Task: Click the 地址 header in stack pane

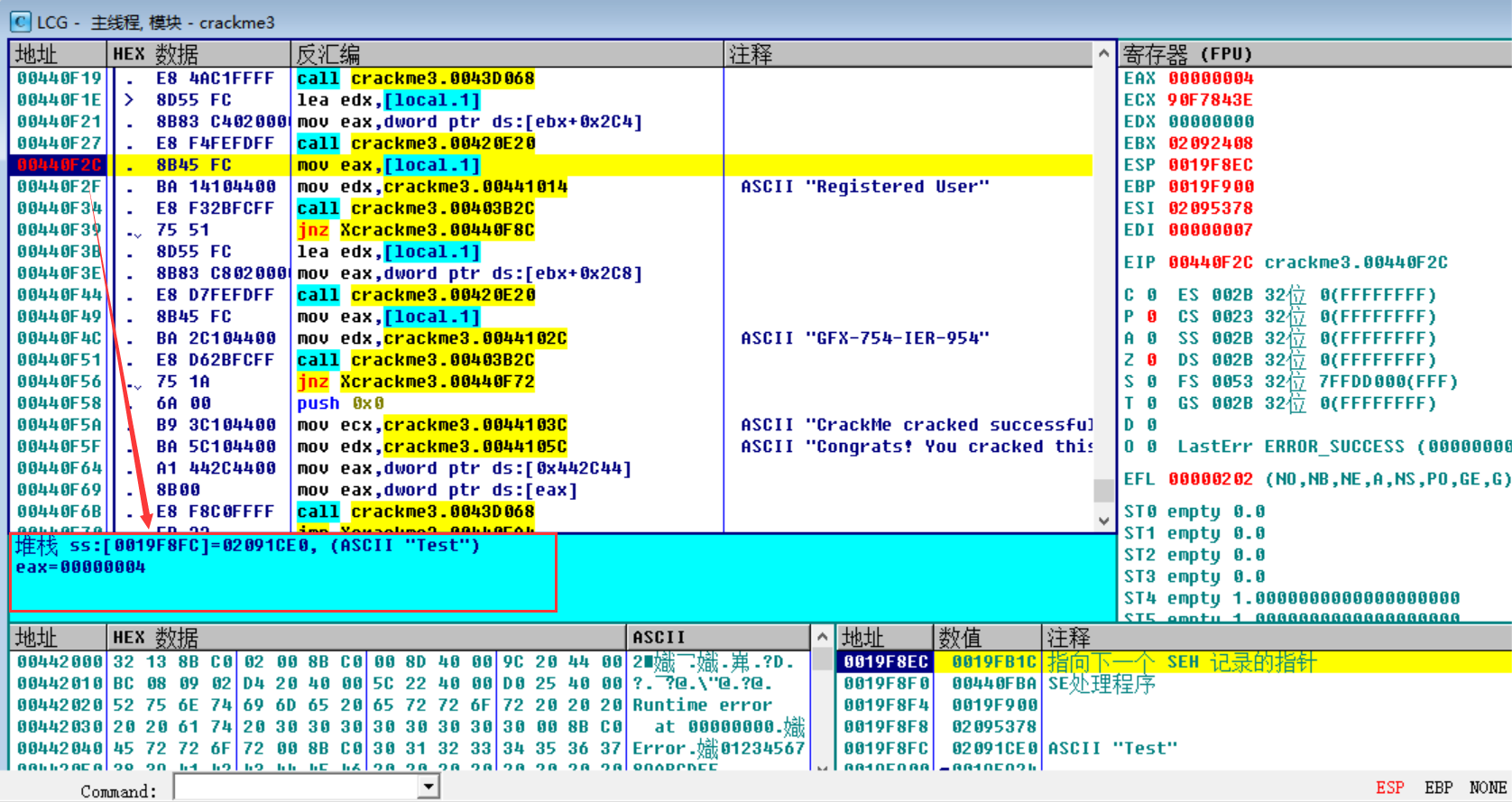Action: point(884,637)
